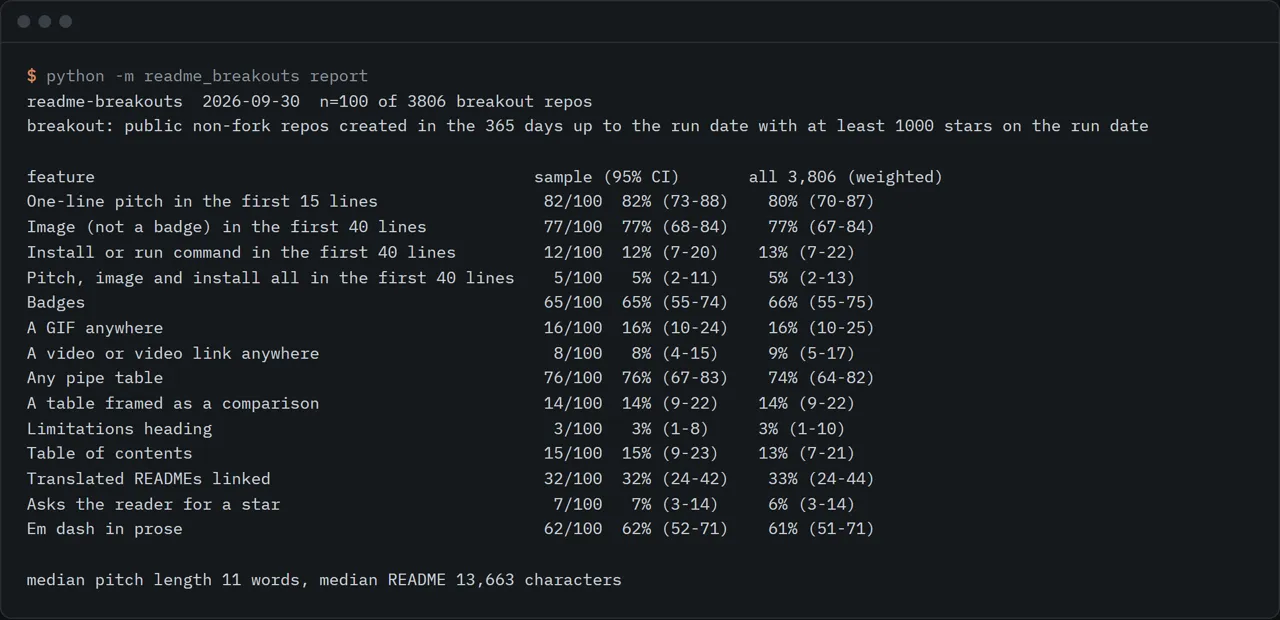Click weighted value '33% (24-44)'

click(821, 479)
